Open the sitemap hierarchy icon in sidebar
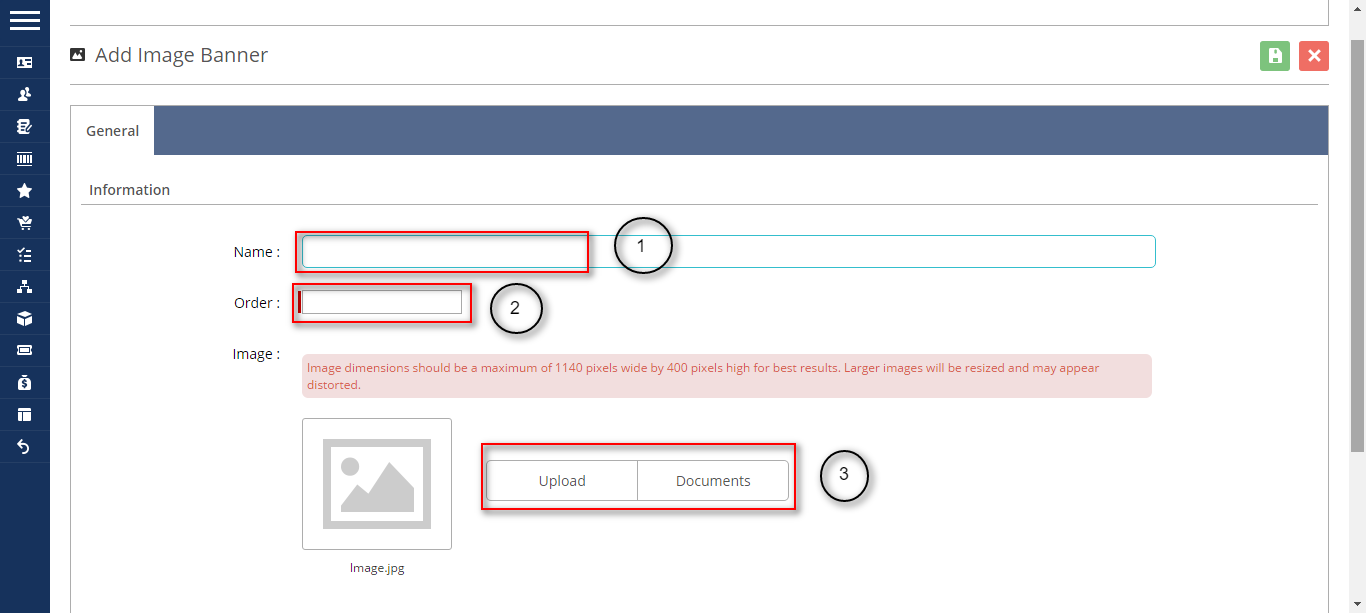This screenshot has height=613, width=1366. pos(24,286)
